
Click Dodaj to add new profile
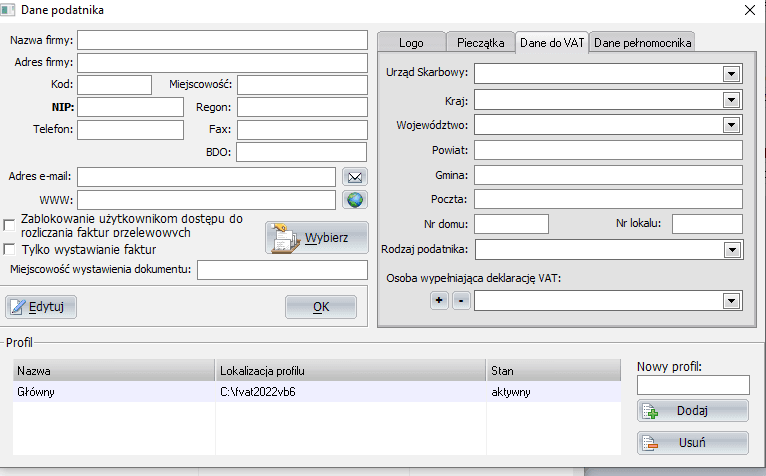(692, 411)
